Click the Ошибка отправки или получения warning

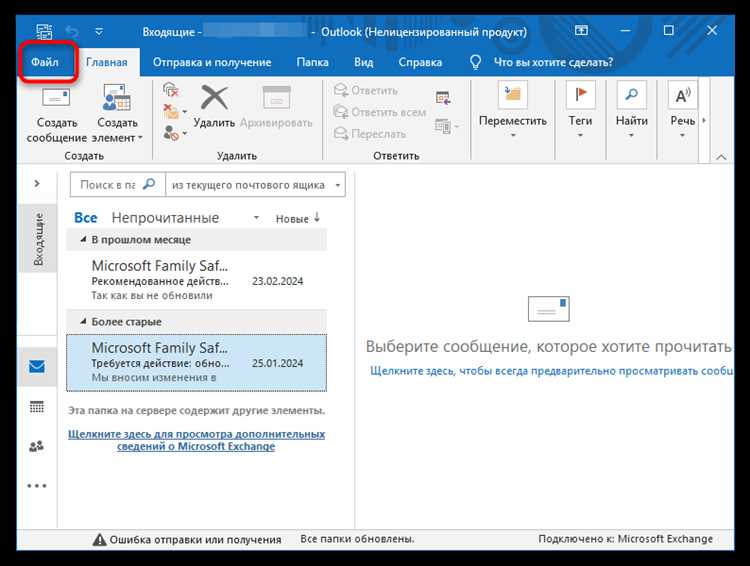point(187,540)
